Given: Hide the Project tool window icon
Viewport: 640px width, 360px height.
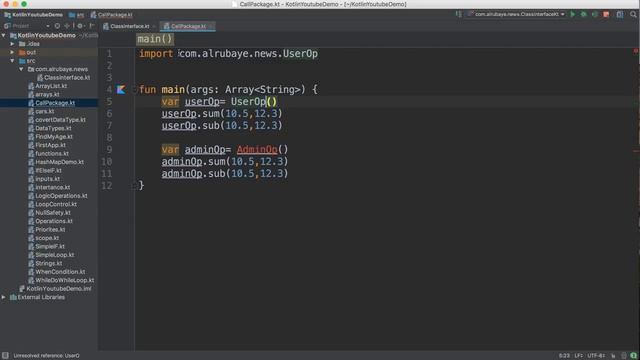Looking at the screenshot, I should coord(92,26).
